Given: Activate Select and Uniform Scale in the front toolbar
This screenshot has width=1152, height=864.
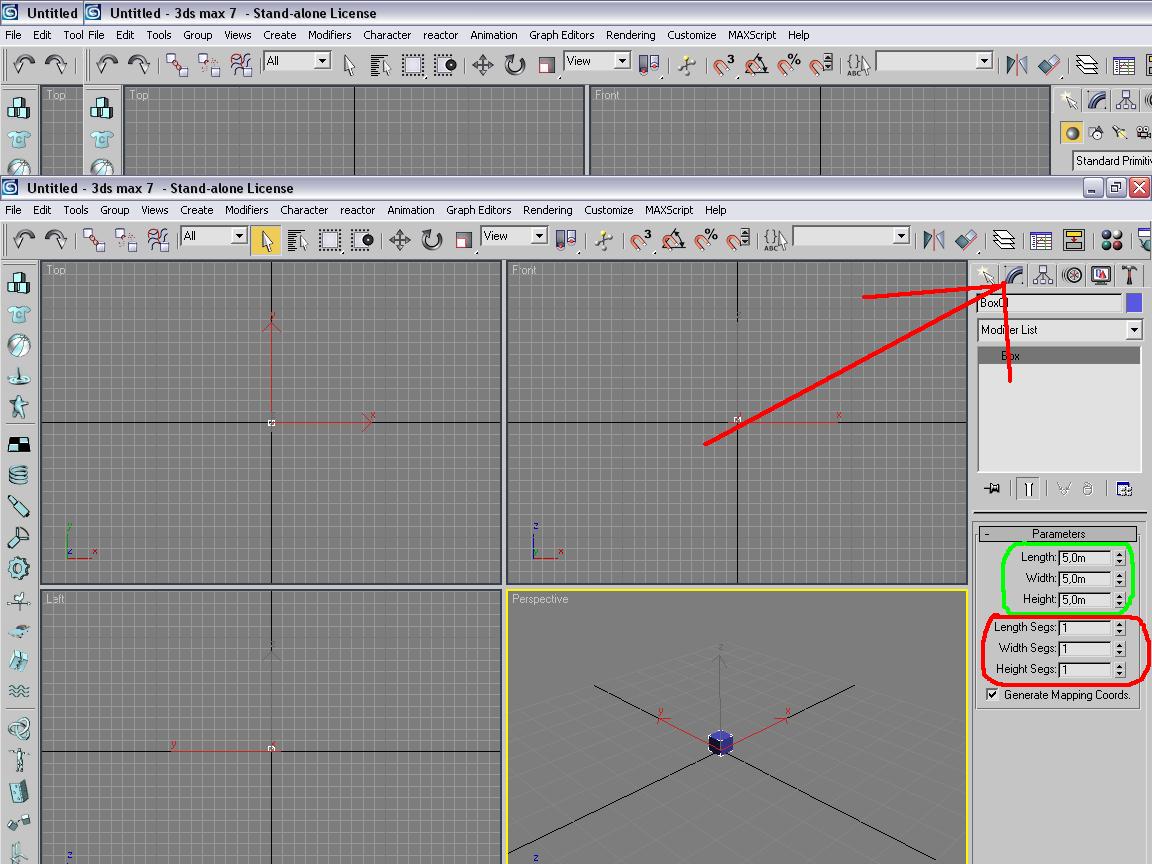Looking at the screenshot, I should tap(464, 240).
